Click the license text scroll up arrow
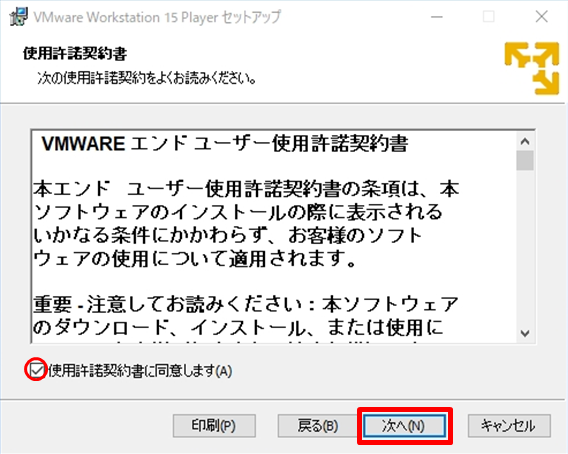This screenshot has width=568, height=454. (525, 141)
